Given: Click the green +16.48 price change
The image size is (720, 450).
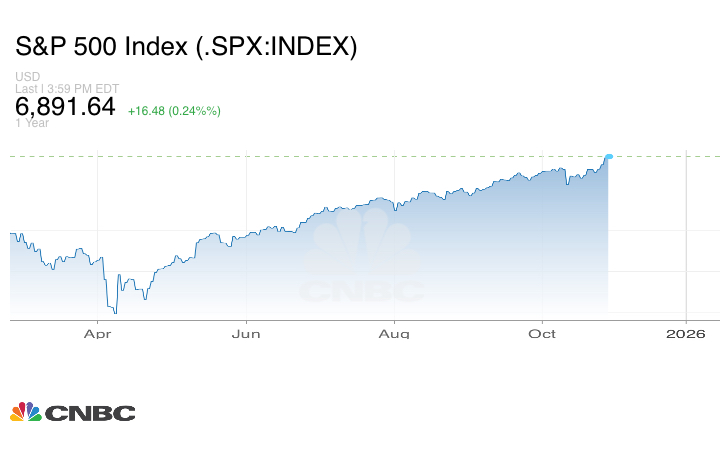Looking at the screenshot, I should tap(147, 110).
